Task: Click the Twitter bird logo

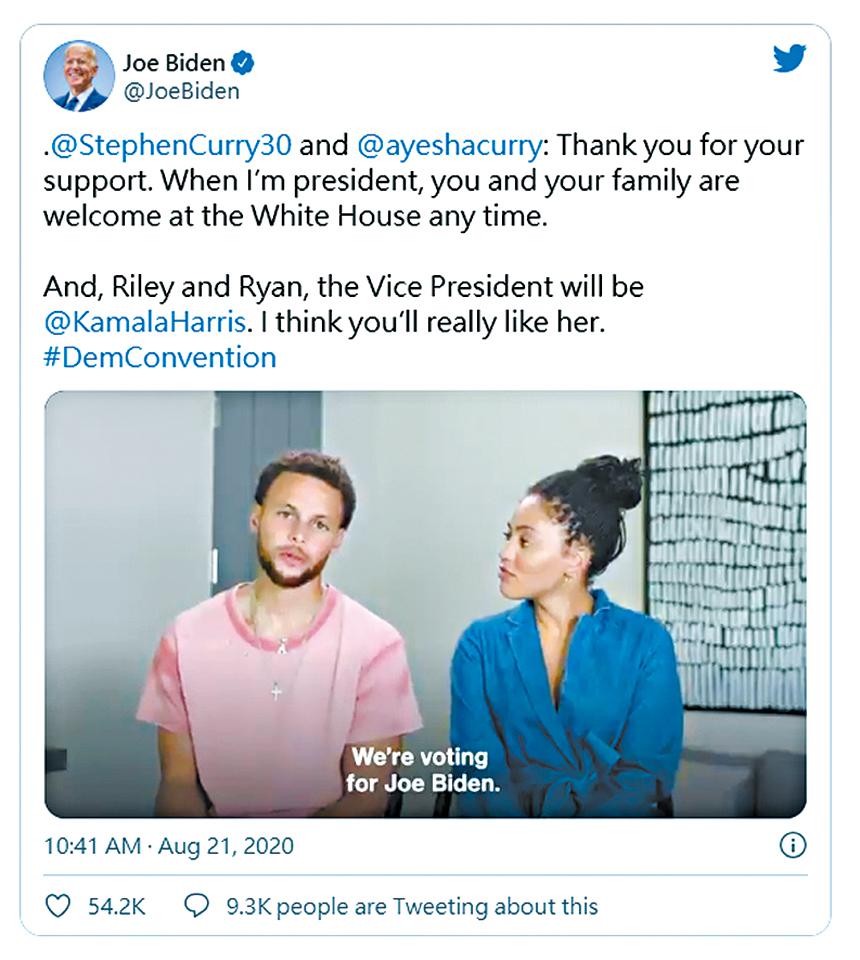Action: coord(789,59)
